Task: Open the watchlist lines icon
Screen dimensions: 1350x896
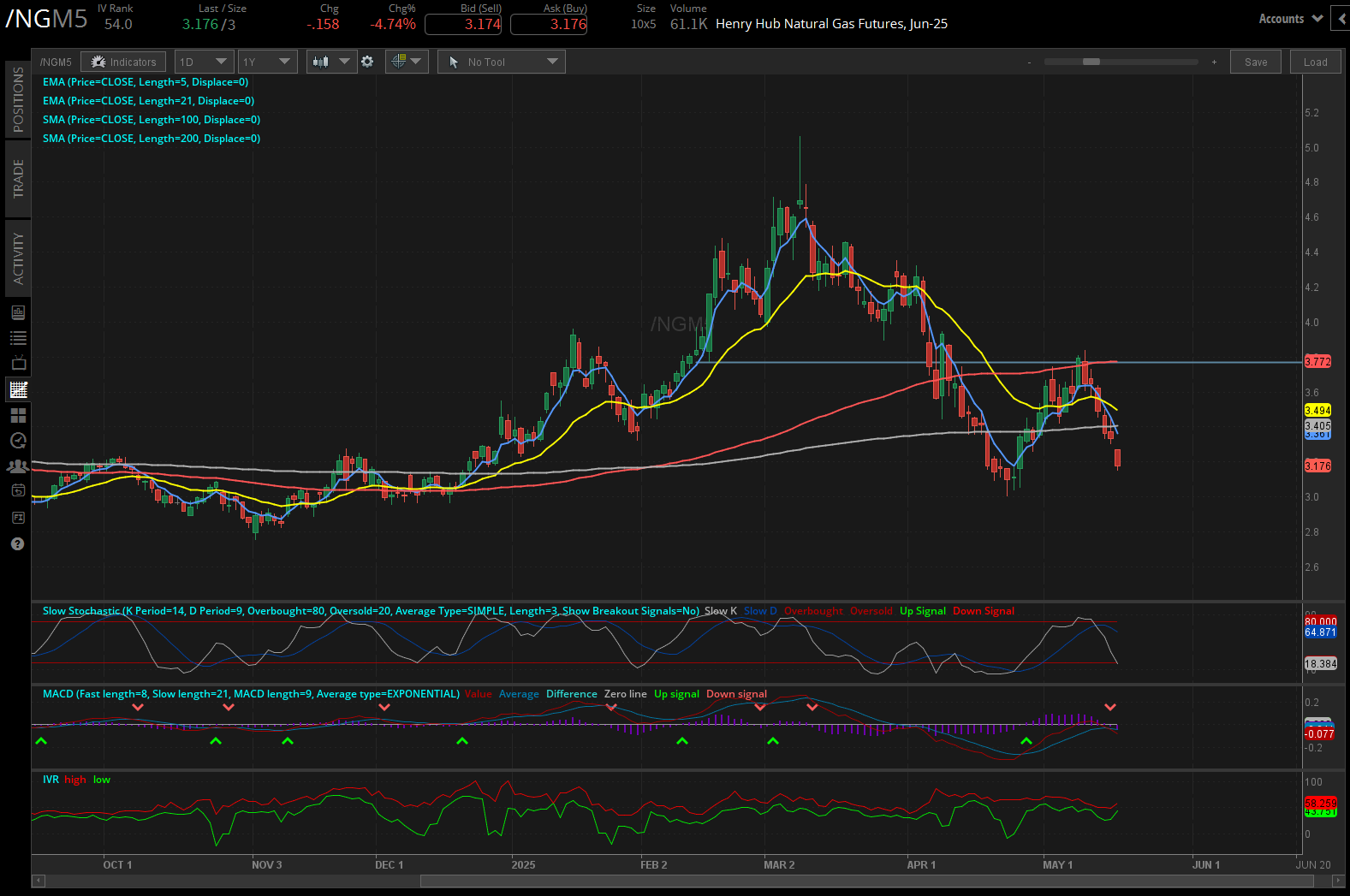Action: [18, 338]
